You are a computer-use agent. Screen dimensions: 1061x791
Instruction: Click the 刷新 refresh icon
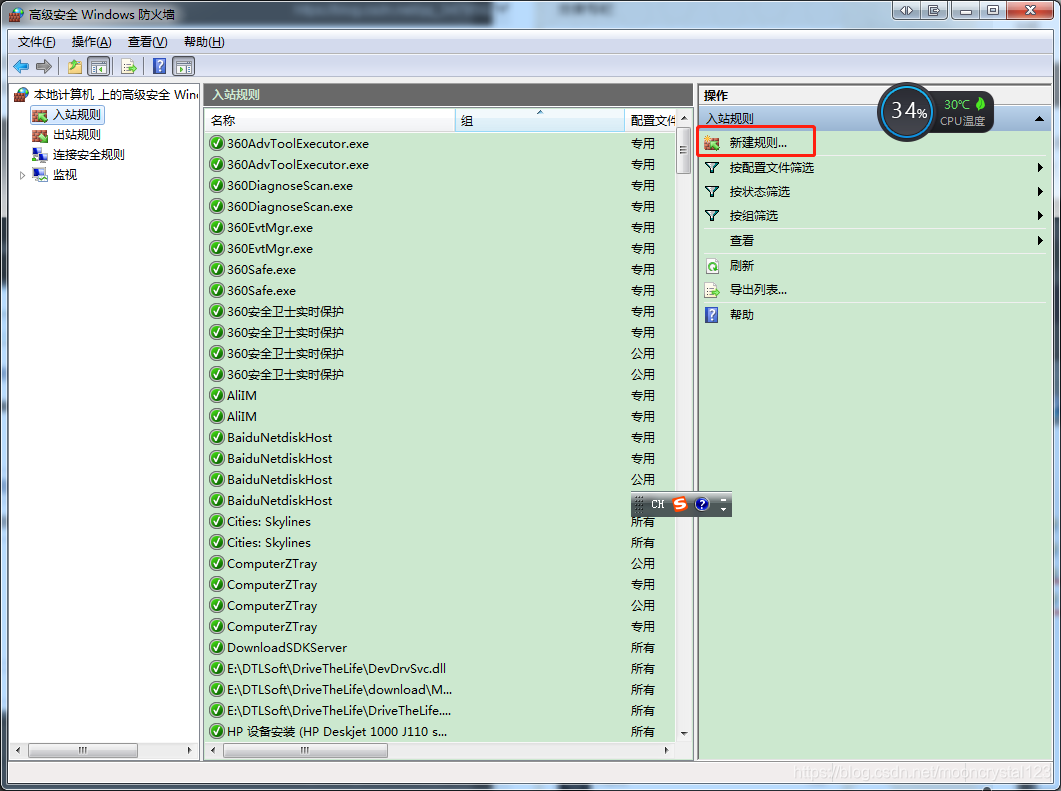[x=712, y=266]
